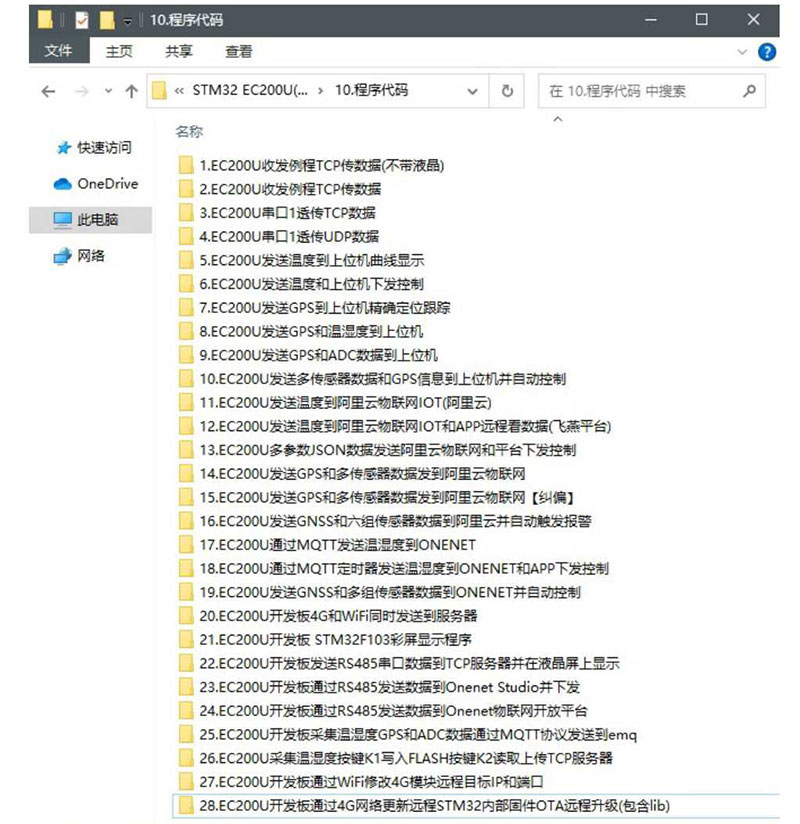Click folder icon of 19.EC200U发送GNSS和多组传感器
This screenshot has height=824, width=800.
[x=186, y=592]
